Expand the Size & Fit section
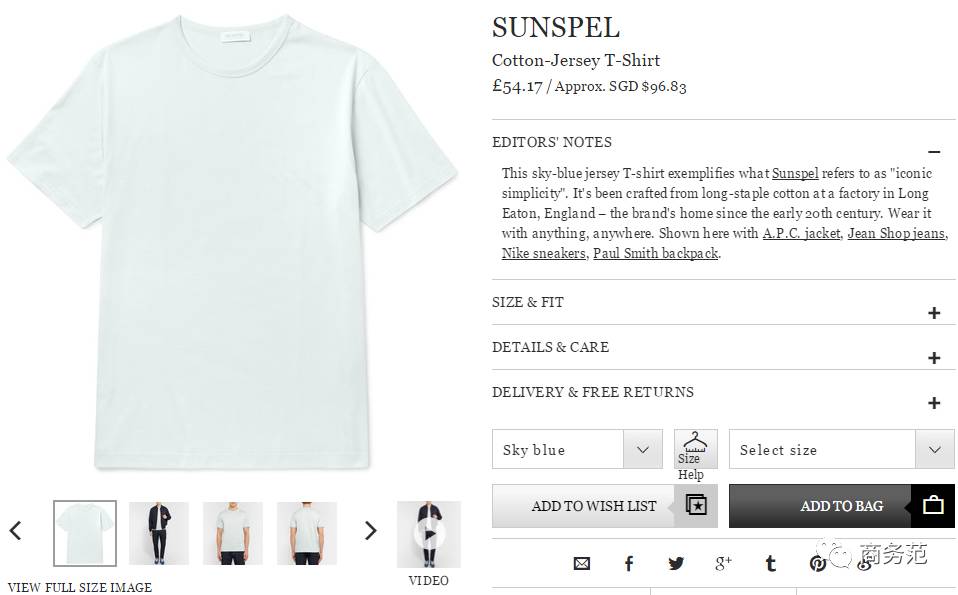The image size is (958, 595). (934, 313)
